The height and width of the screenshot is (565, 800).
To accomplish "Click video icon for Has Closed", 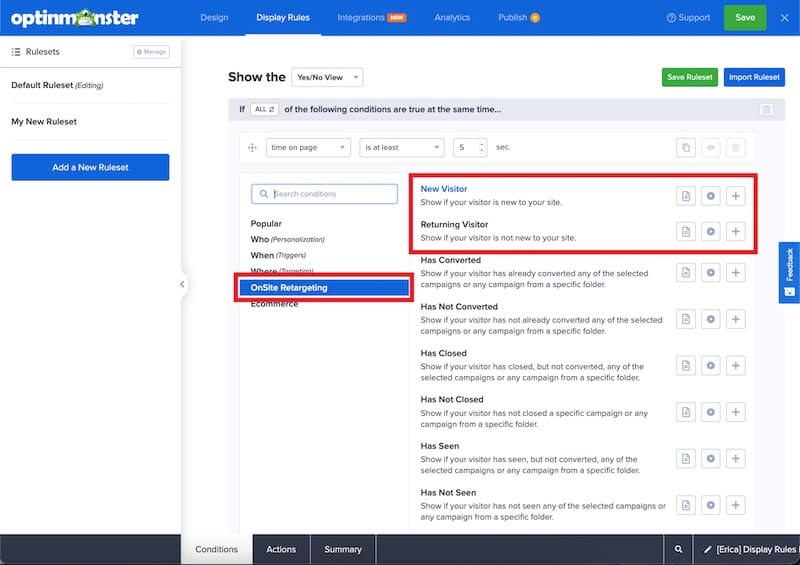I will [x=711, y=366].
